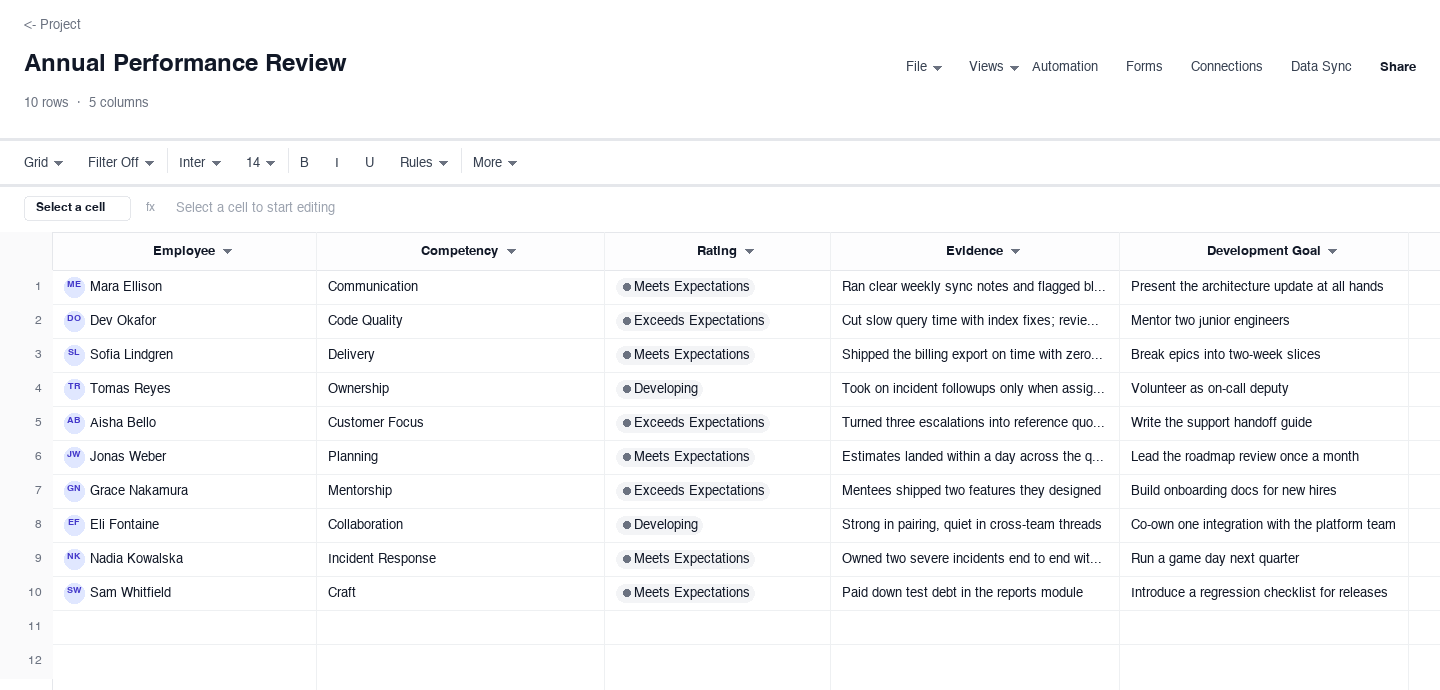Viewport: 1440px width, 690px height.
Task: Select the 'Run a game day next quarter' cell
Action: [1264, 559]
